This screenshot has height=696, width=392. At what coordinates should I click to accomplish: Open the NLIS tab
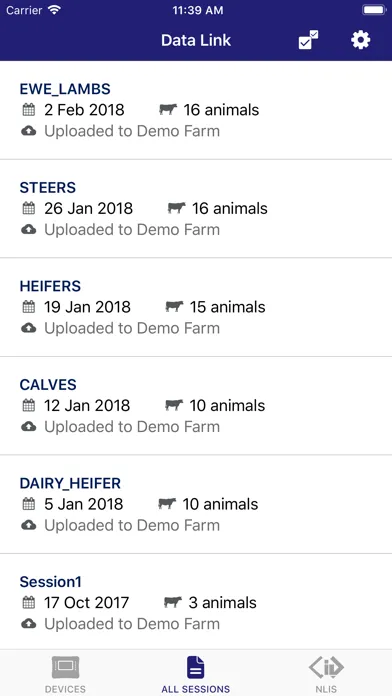(326, 675)
